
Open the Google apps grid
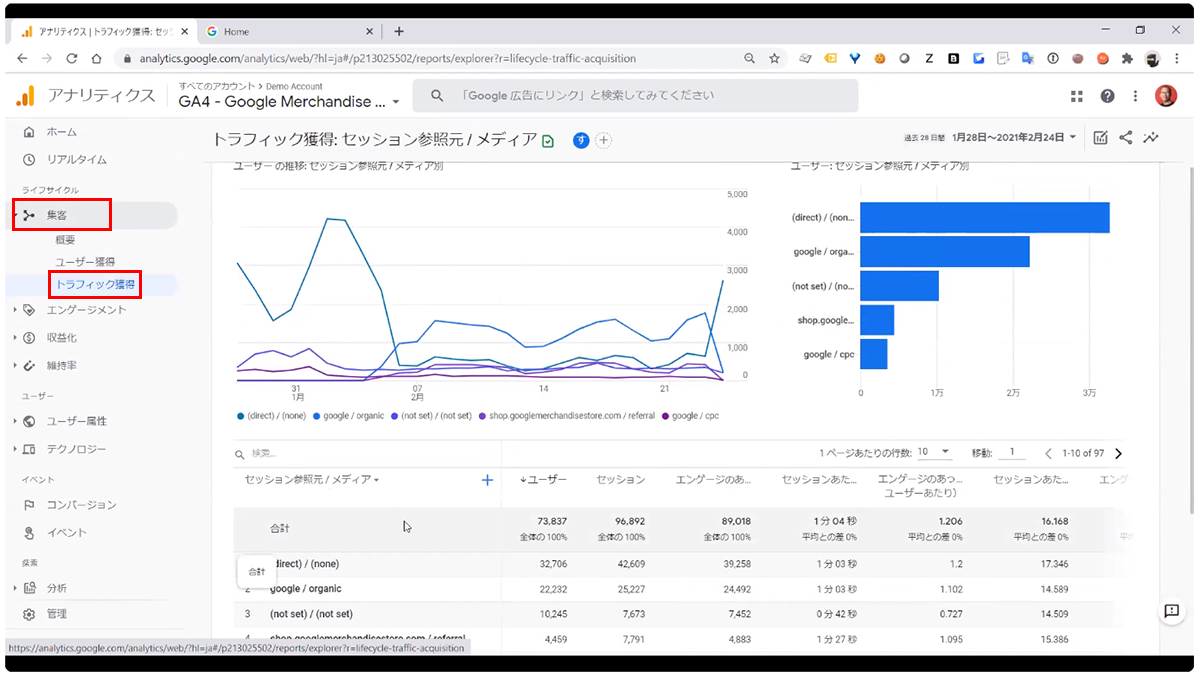click(x=1077, y=96)
